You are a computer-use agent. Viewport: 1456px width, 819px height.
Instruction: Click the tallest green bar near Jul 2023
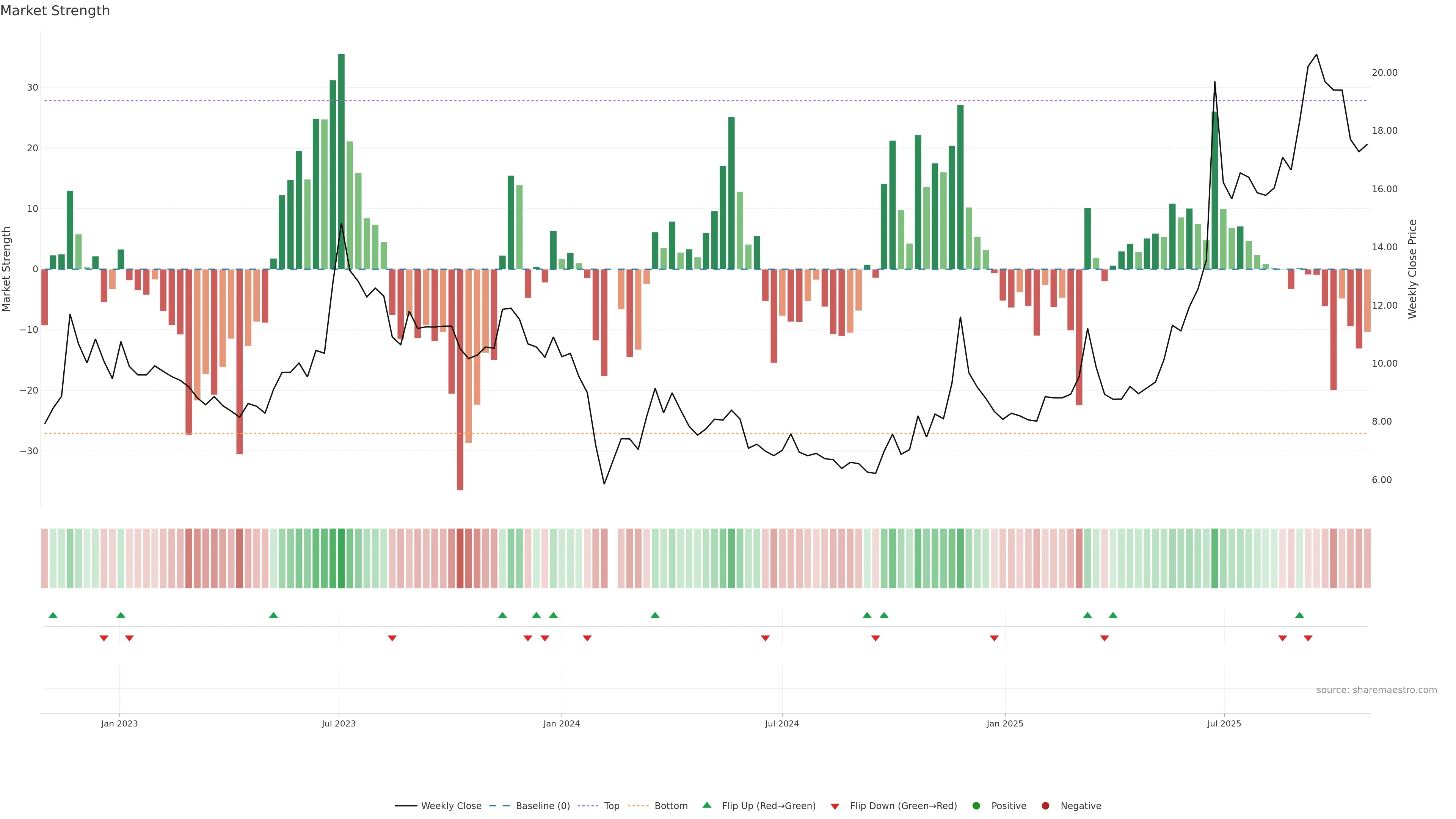pos(341,161)
